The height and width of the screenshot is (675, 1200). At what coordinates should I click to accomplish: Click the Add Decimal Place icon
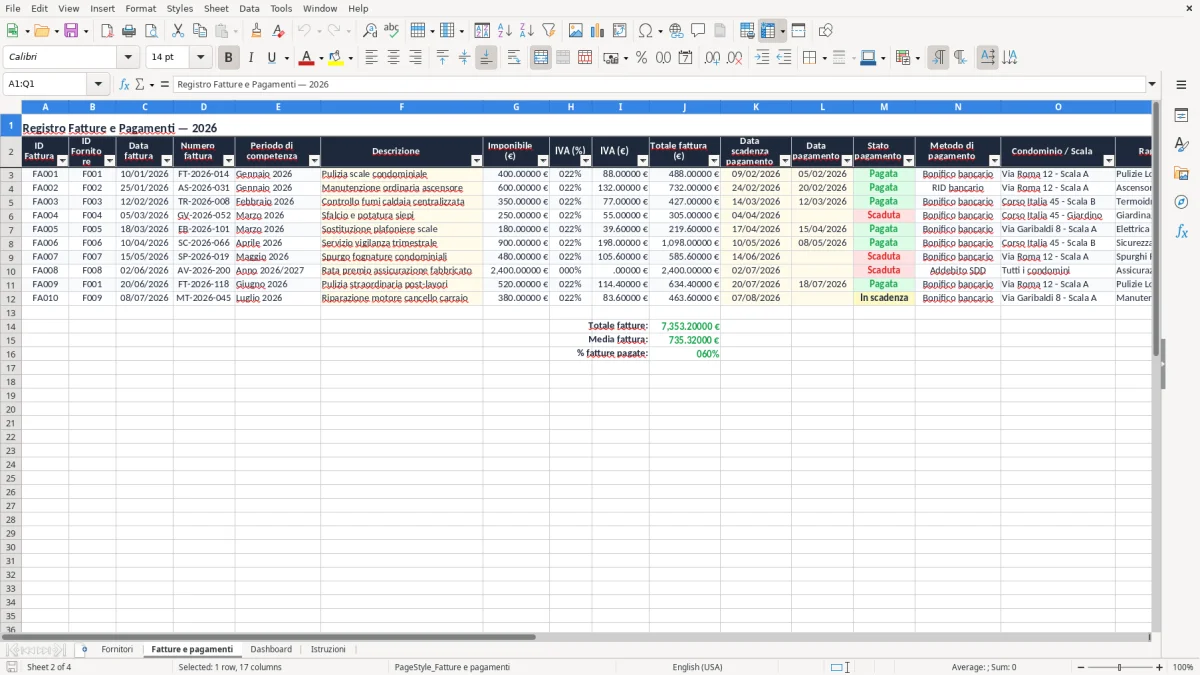[712, 58]
